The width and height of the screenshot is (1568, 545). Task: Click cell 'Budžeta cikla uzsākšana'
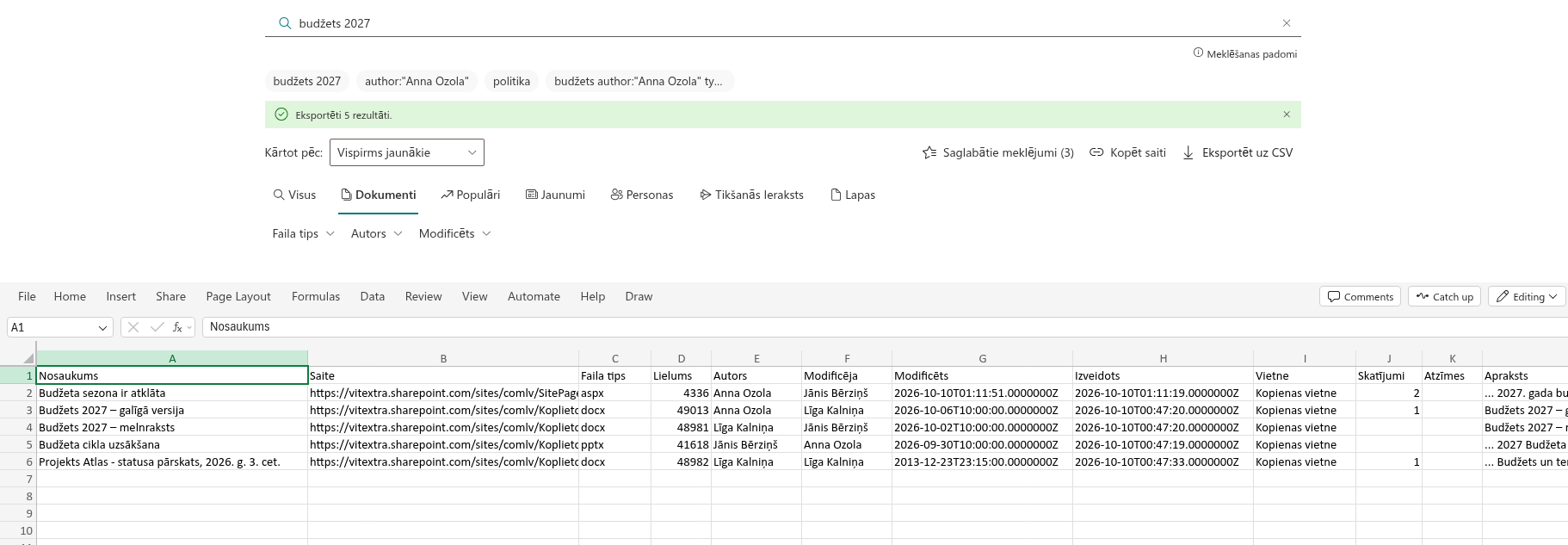[172, 444]
